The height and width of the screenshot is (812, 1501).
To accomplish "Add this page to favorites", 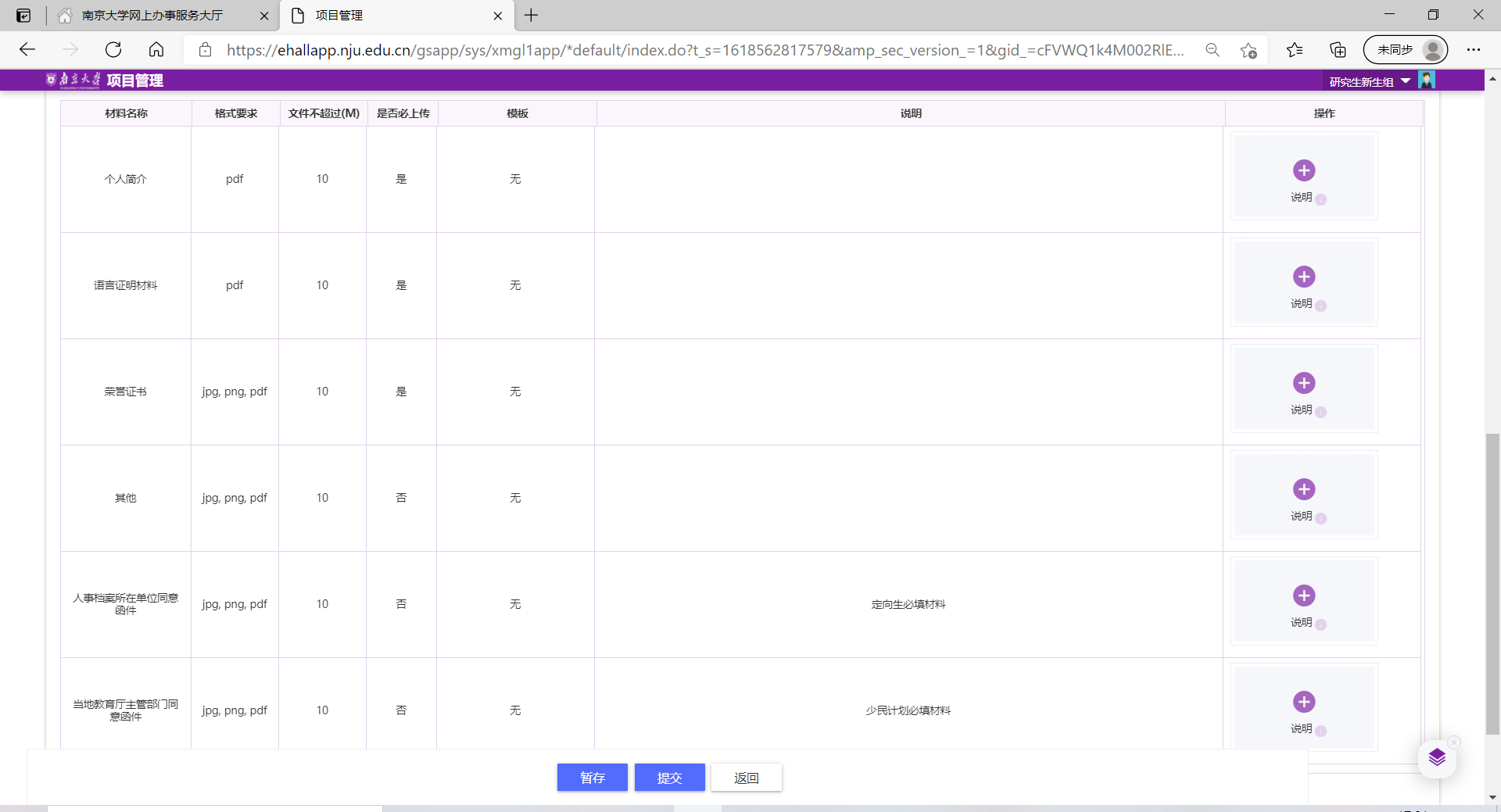I will pyautogui.click(x=1248, y=50).
